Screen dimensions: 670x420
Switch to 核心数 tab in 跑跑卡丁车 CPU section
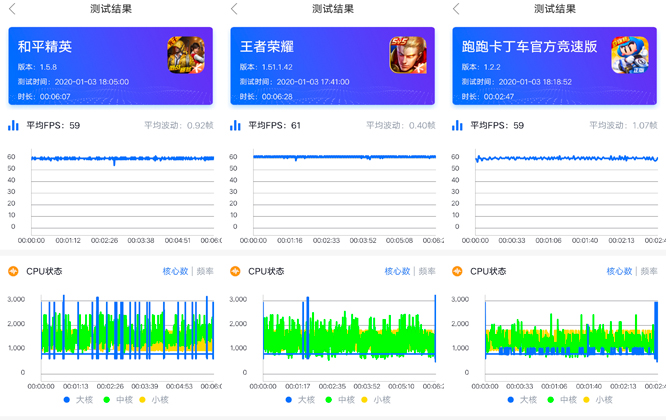click(x=619, y=271)
